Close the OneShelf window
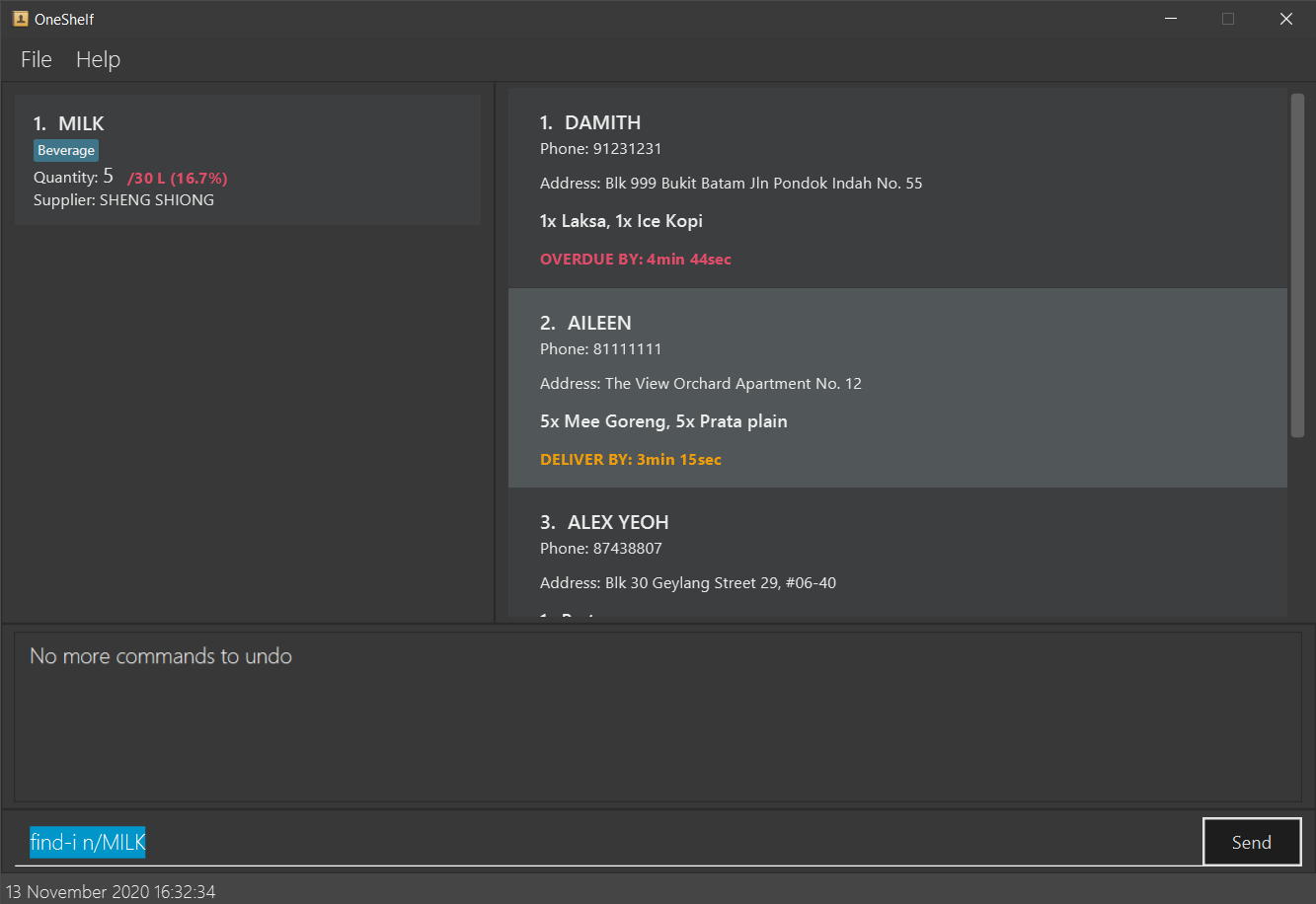 (1285, 19)
